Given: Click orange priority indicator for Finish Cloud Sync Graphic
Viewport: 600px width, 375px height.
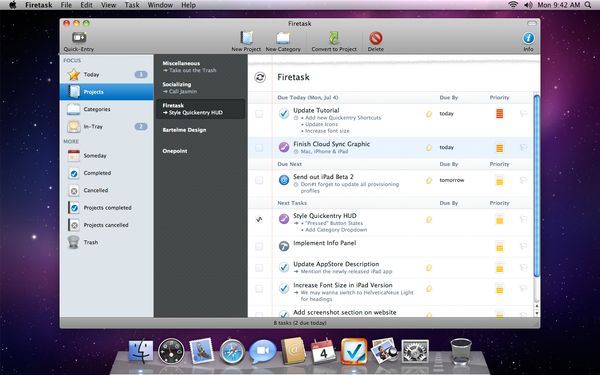Looking at the screenshot, I should (499, 148).
